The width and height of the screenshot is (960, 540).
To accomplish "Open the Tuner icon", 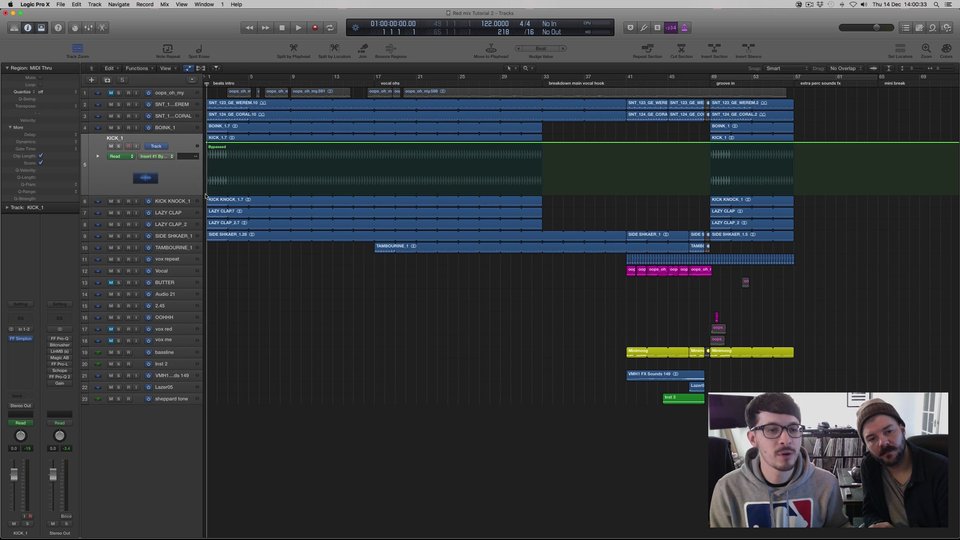I will pos(643,28).
